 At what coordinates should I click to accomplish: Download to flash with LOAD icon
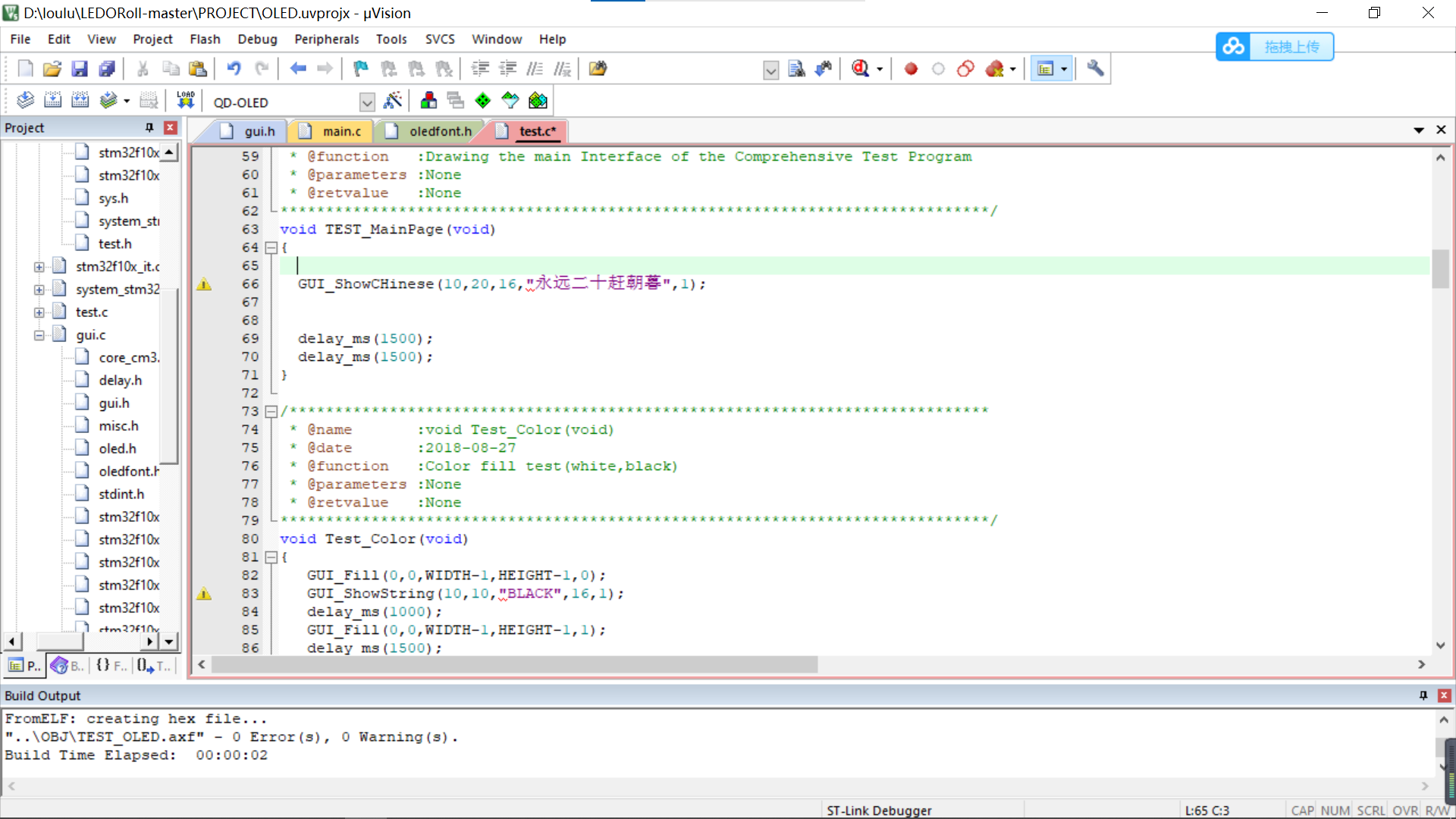click(186, 100)
